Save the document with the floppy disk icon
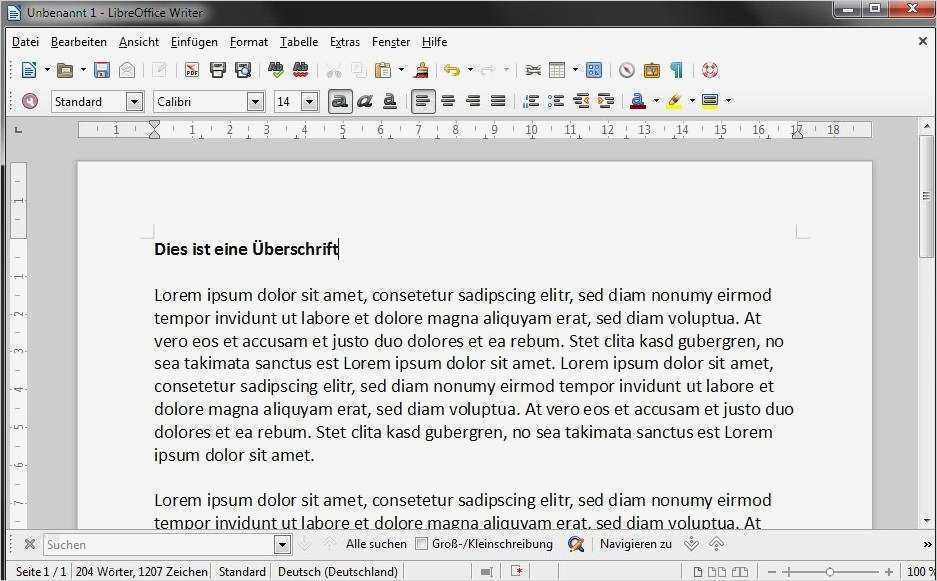 point(102,70)
